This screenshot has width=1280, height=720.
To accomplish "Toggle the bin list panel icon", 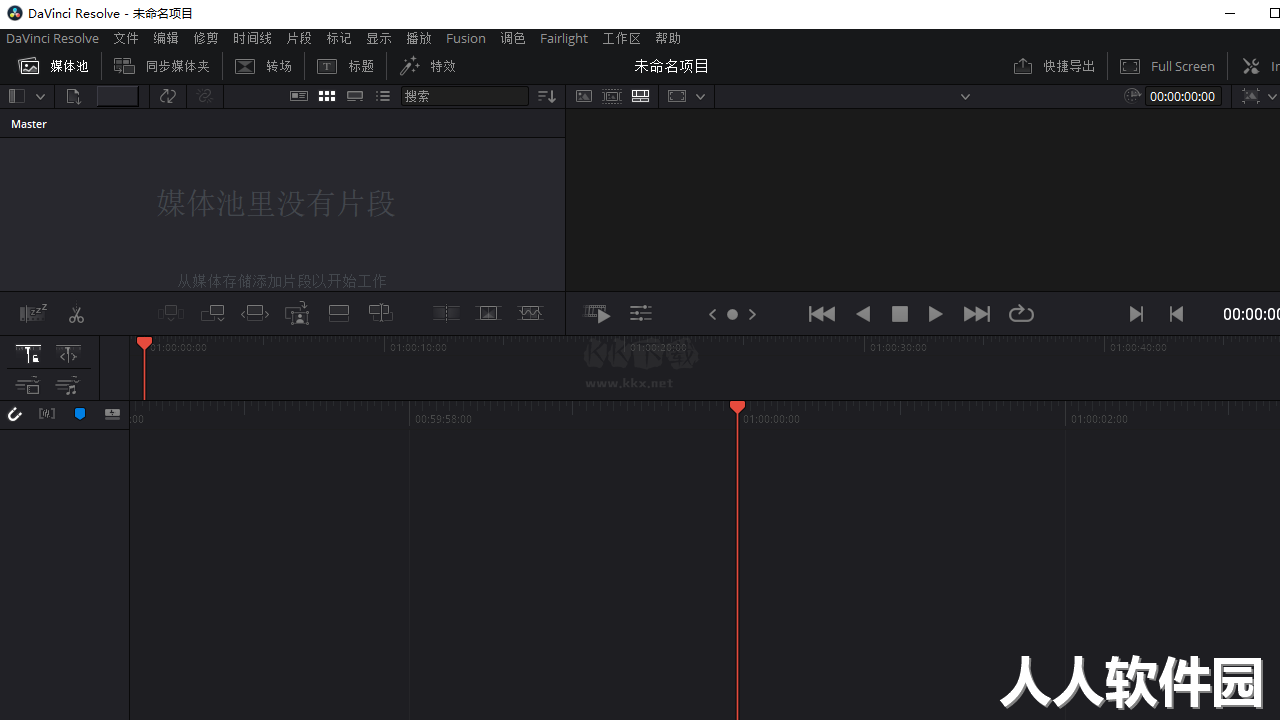I will click(17, 96).
